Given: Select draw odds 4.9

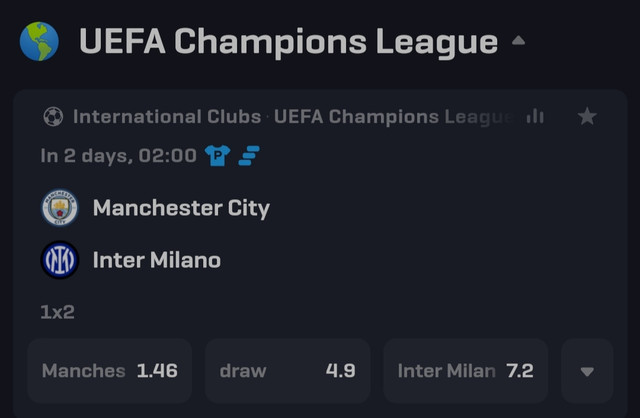Looking at the screenshot, I should pos(288,371).
